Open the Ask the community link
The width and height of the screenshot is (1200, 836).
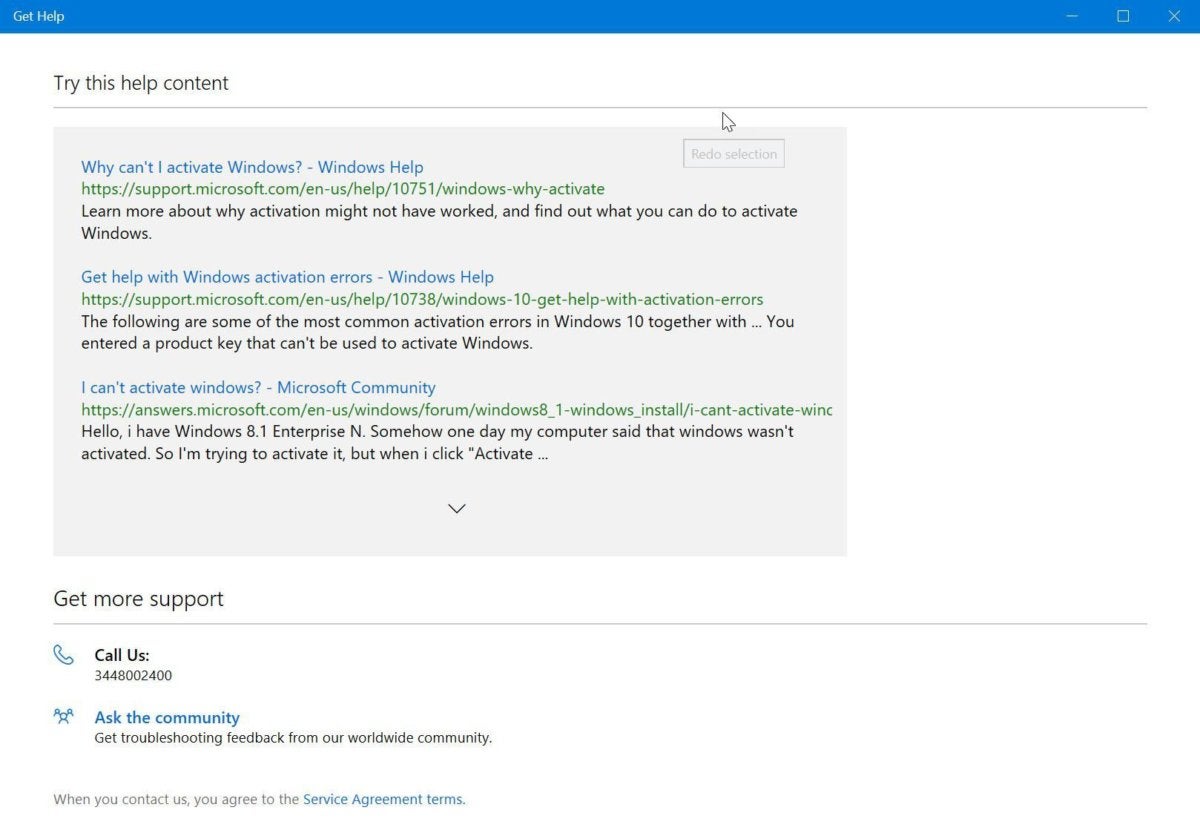coord(167,717)
